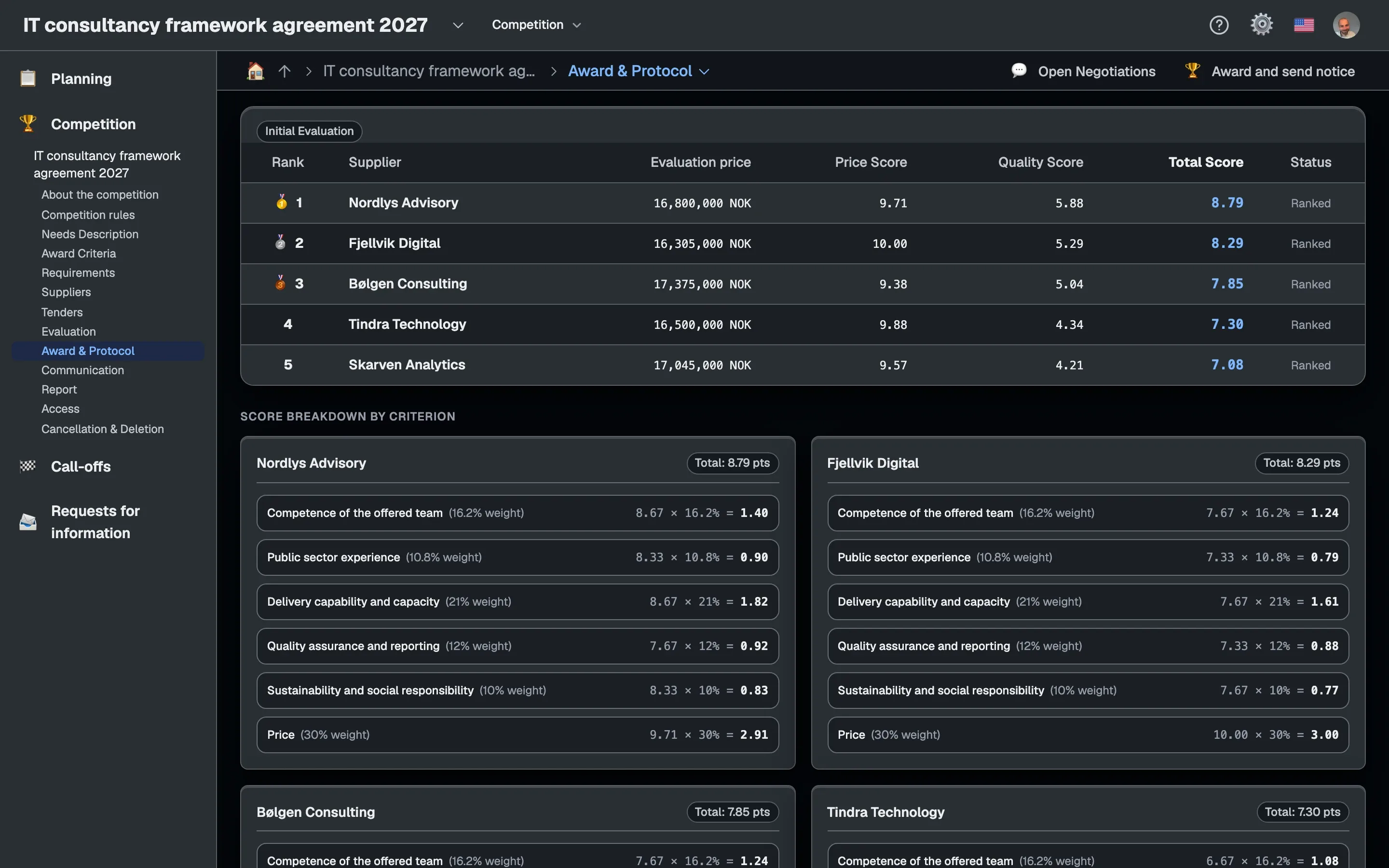Open the Evaluation page
The width and height of the screenshot is (1389, 868).
pyautogui.click(x=68, y=332)
